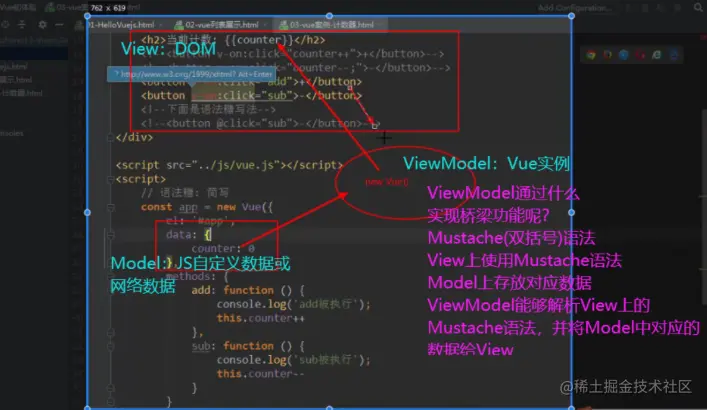Click the counter: 0 line
The height and width of the screenshot is (410, 707).
coord(223,249)
